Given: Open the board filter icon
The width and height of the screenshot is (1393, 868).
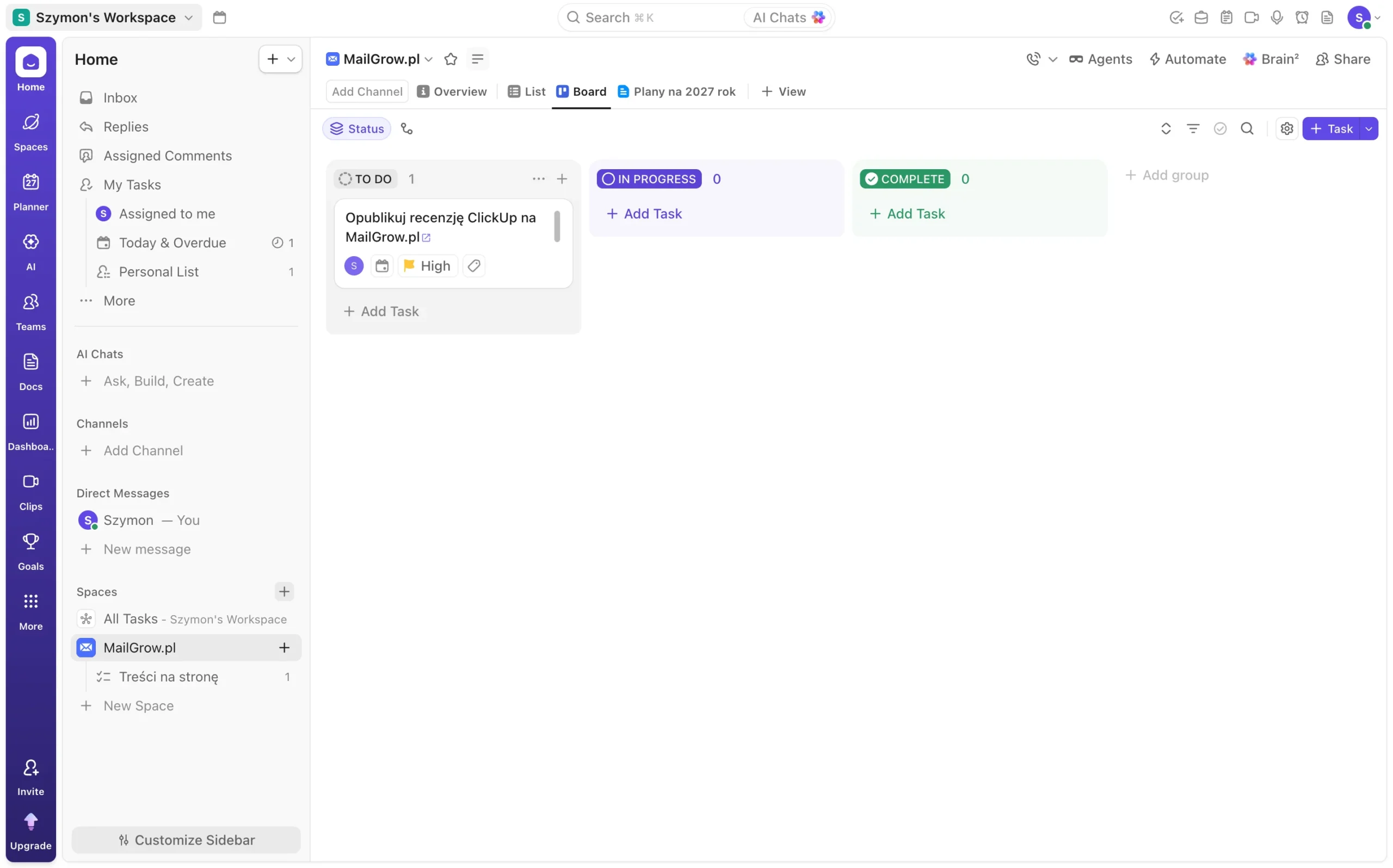Looking at the screenshot, I should click(x=1193, y=128).
